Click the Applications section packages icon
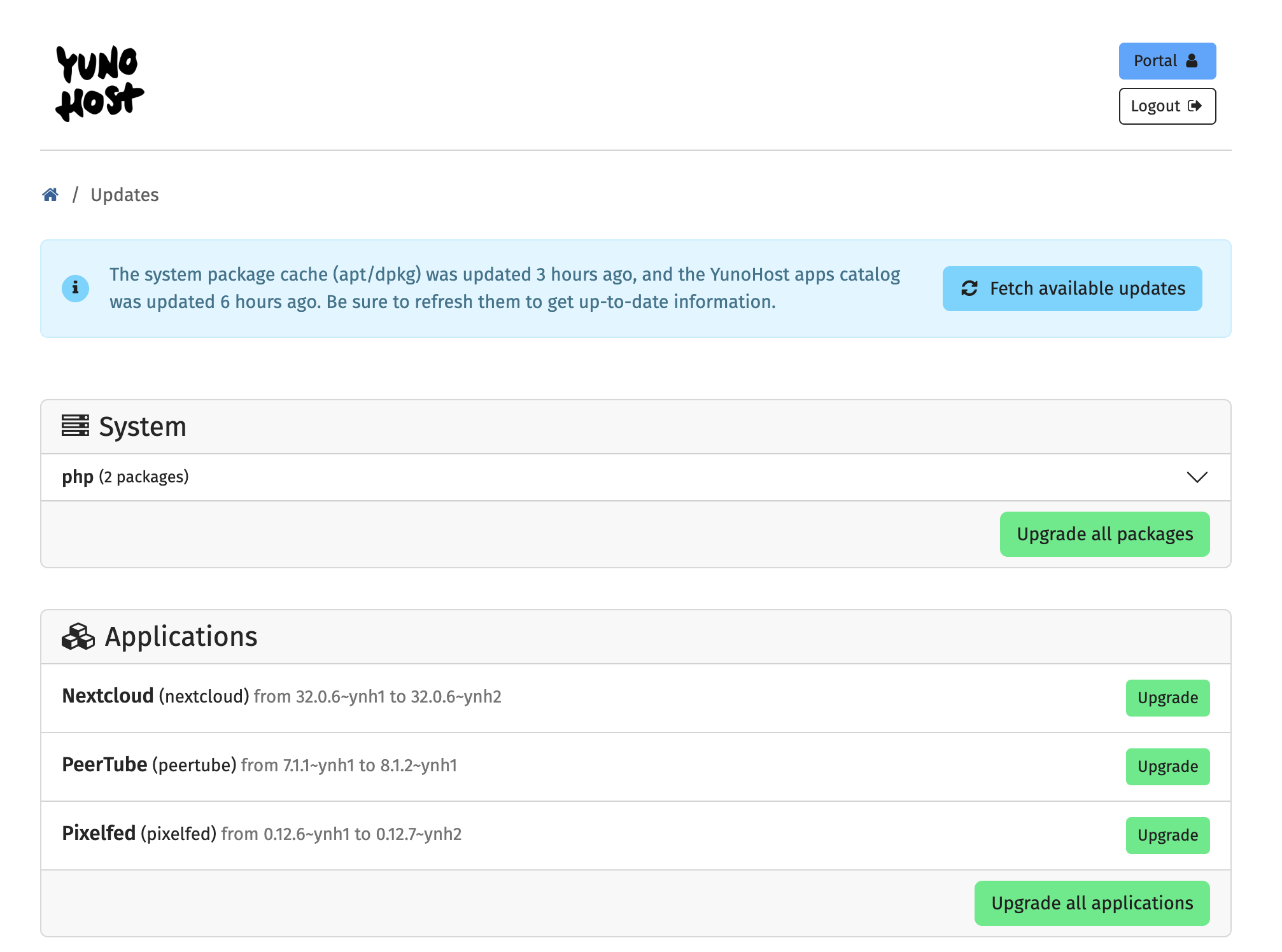The height and width of the screenshot is (952, 1282). 78,634
